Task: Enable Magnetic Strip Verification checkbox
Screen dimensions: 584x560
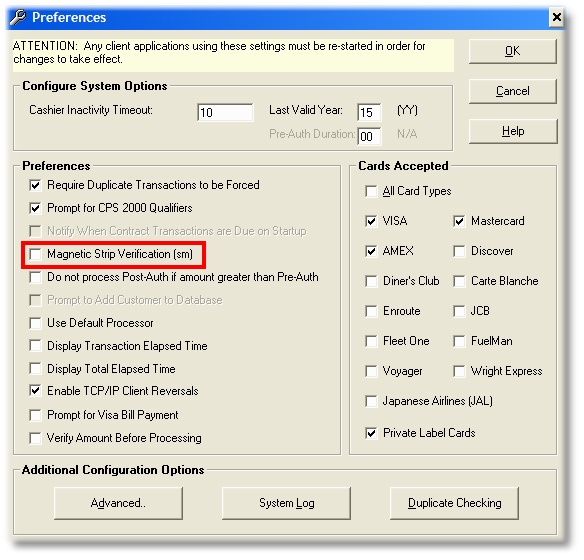Action: [35, 254]
